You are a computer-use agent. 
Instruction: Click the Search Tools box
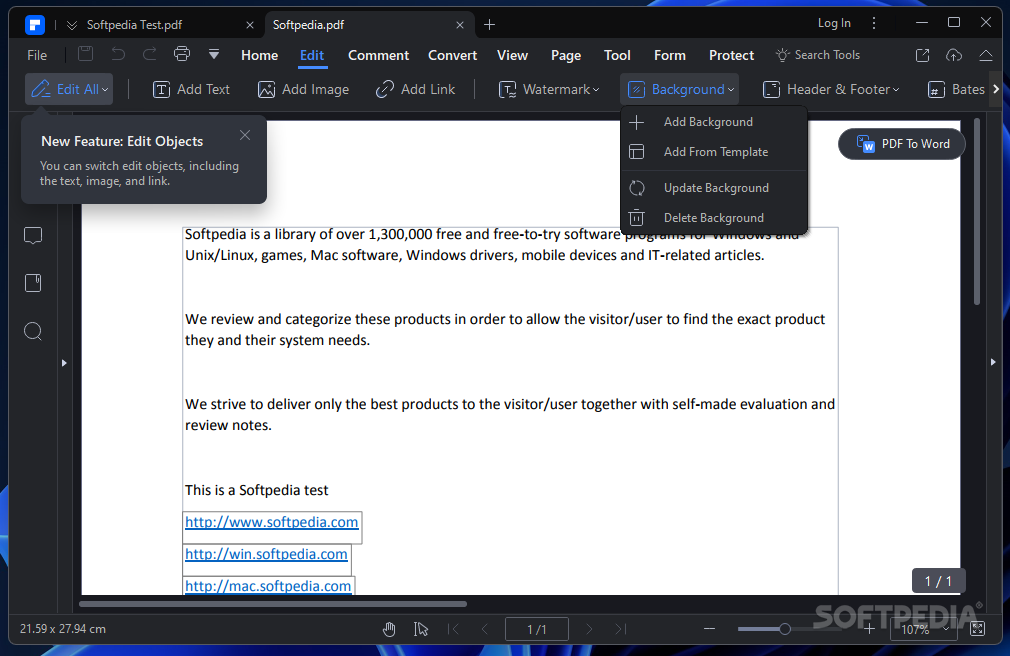click(818, 55)
